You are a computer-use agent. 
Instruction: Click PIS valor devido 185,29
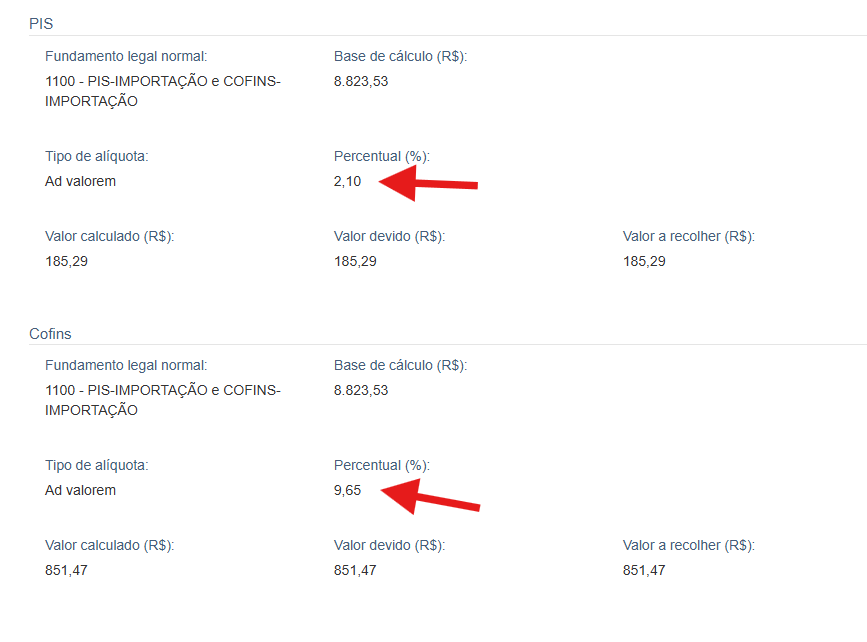tap(355, 262)
